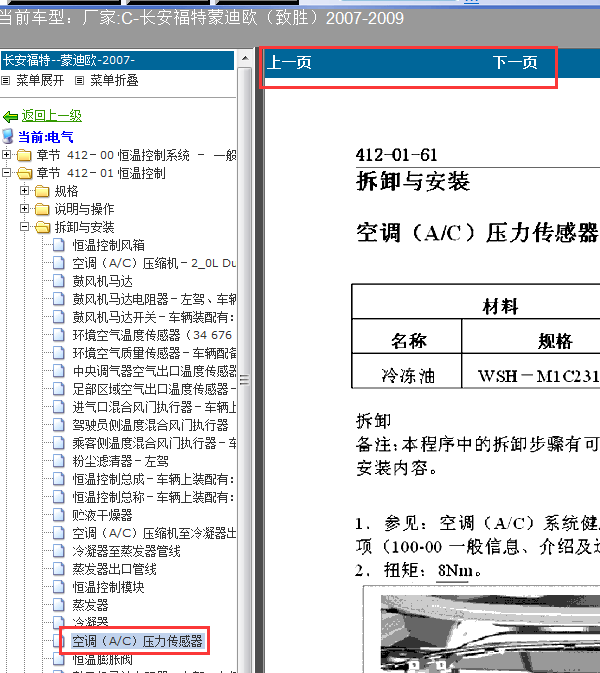600x673 pixels.
Task: Open 恒温膨胀阀 tree item
Action: coord(102,659)
